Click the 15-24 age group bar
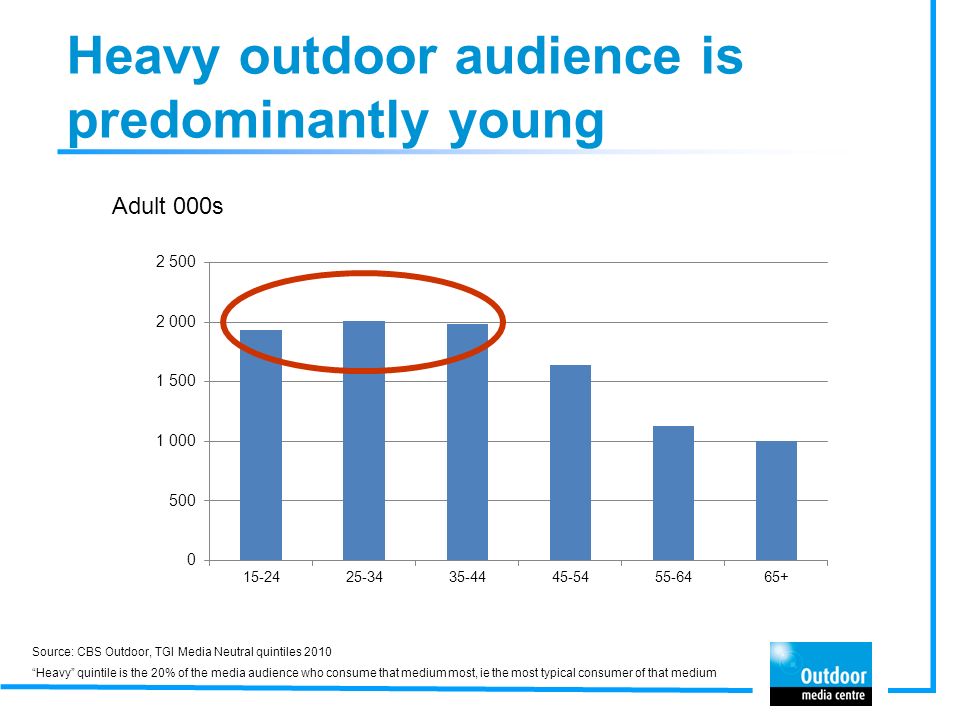 [261, 445]
